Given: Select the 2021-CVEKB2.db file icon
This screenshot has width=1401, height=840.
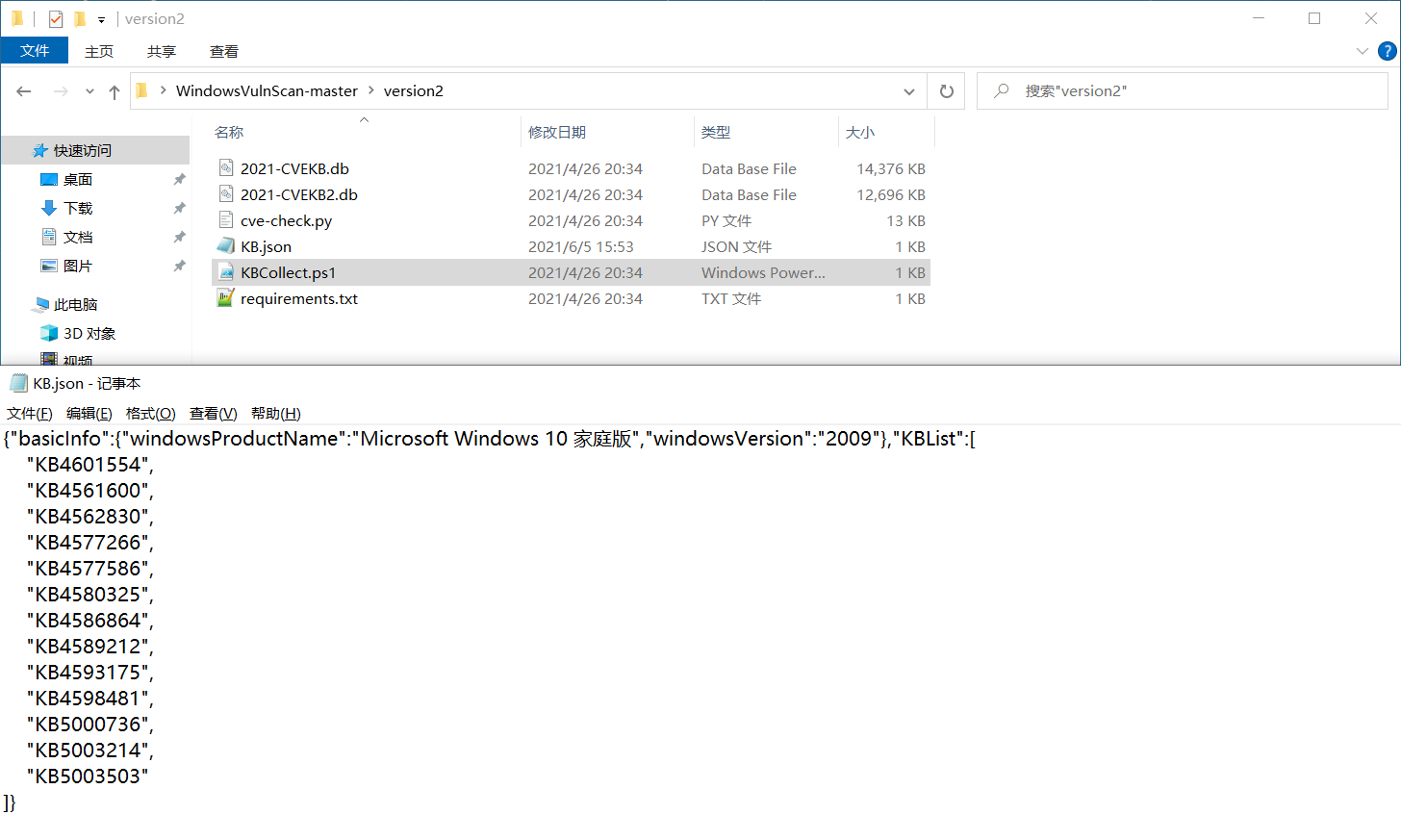Looking at the screenshot, I should click(x=226, y=194).
